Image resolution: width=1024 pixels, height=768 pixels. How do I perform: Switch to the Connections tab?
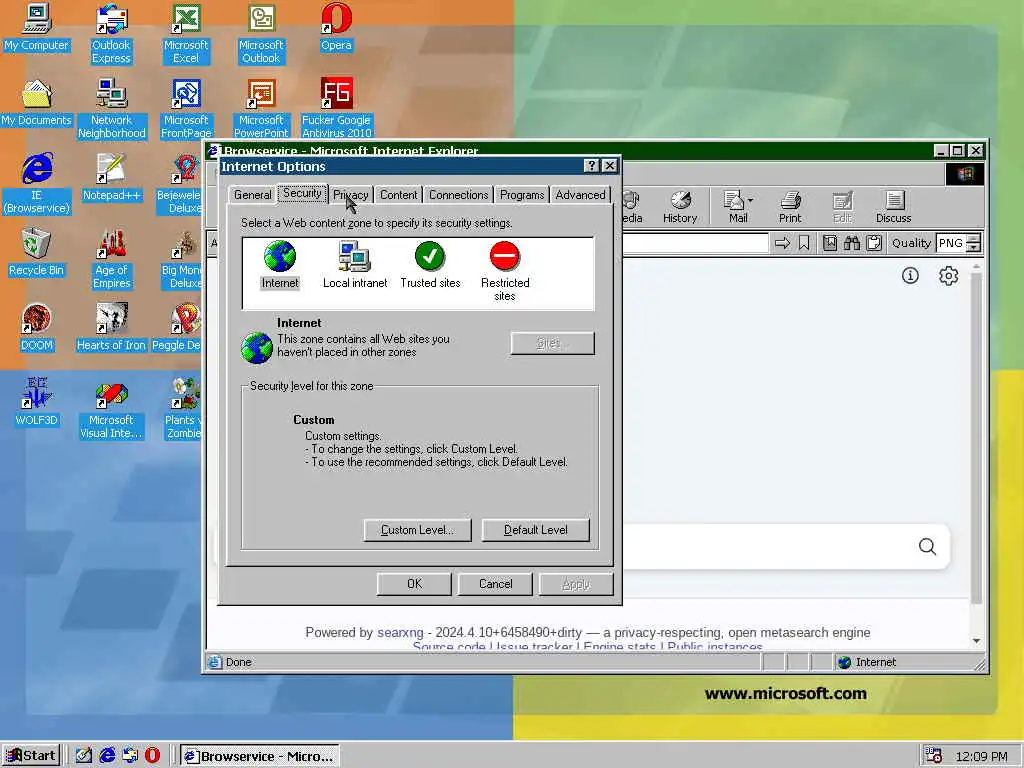tap(458, 195)
